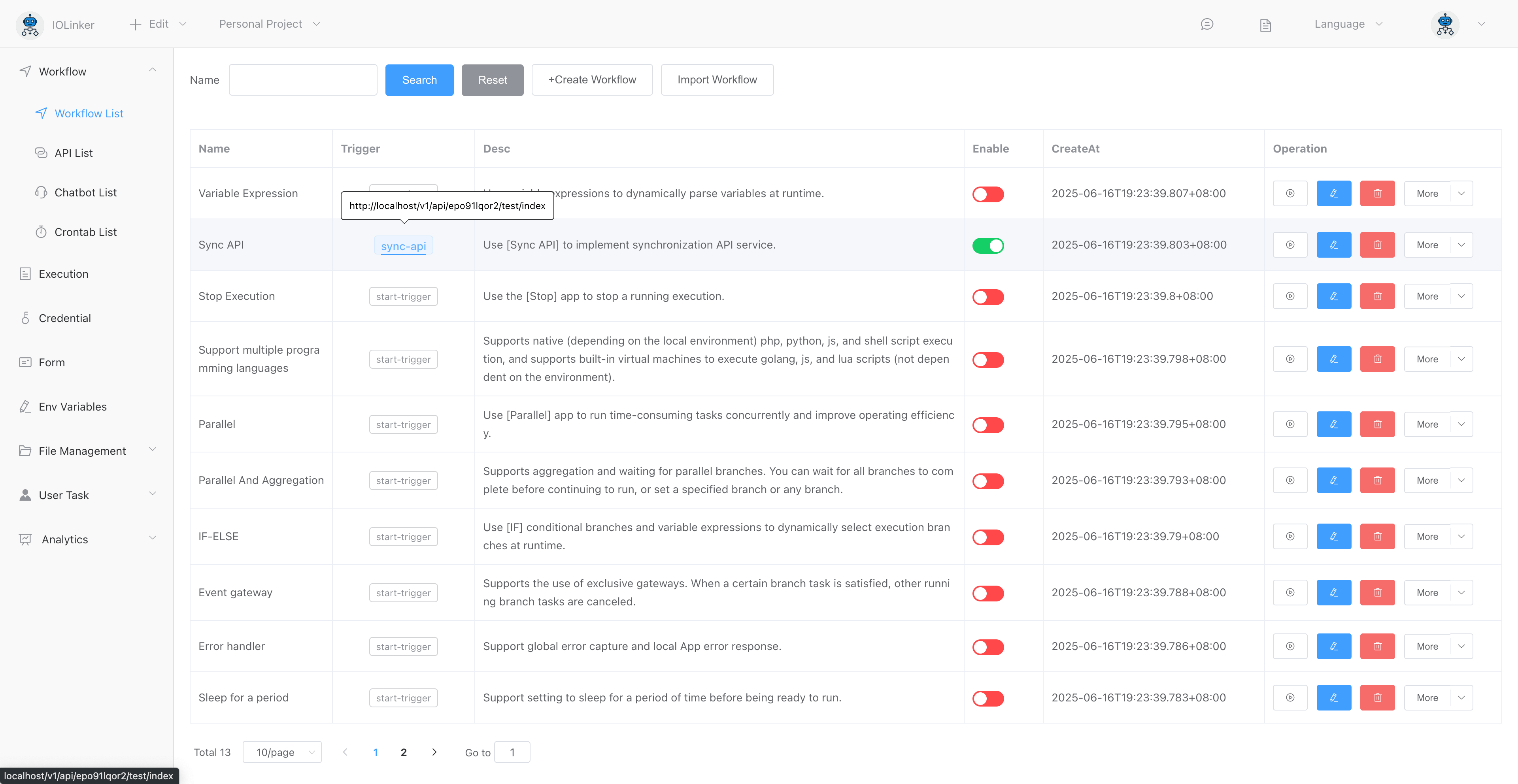
Task: Click the run icon for Variable Expression
Action: click(x=1290, y=193)
